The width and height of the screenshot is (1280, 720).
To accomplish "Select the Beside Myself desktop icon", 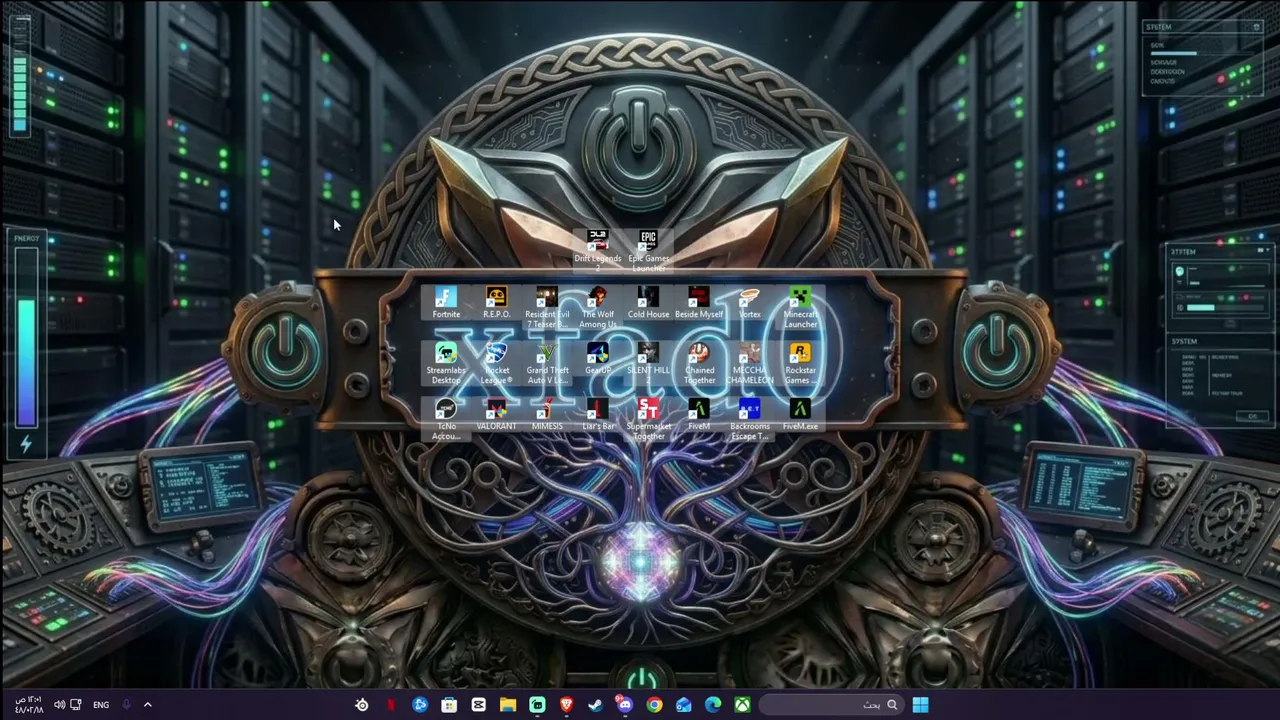I will coord(699,303).
